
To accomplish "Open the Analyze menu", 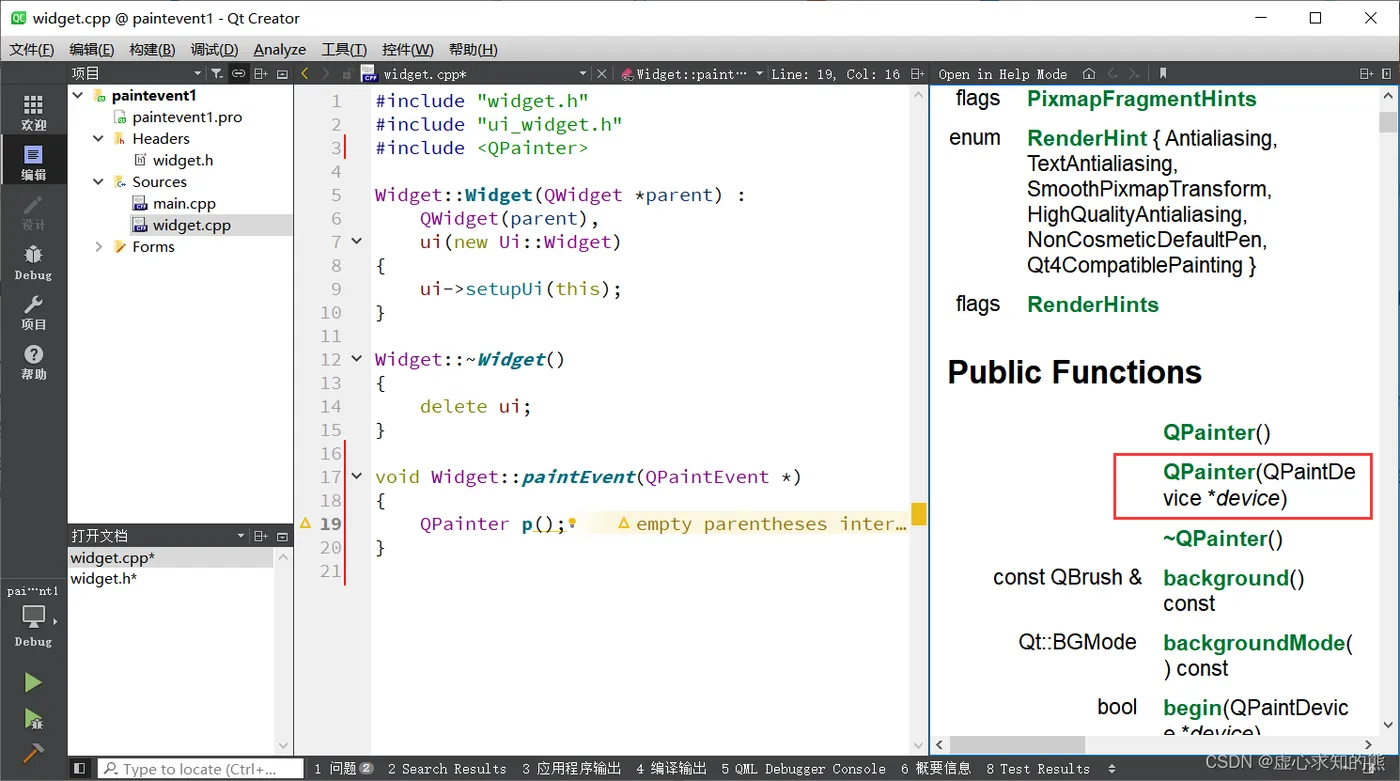I will [280, 49].
